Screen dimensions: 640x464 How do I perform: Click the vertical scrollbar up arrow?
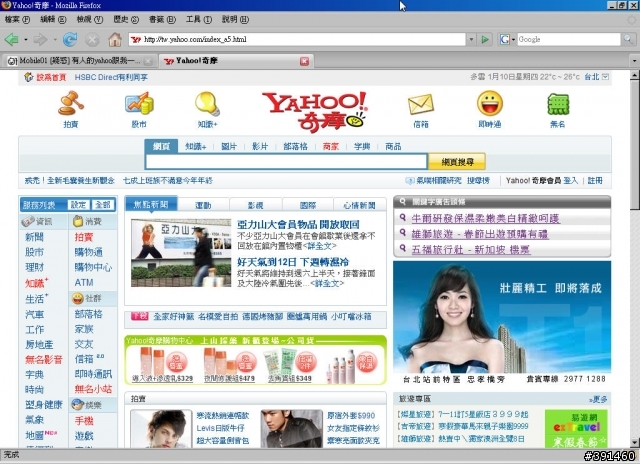635,75
